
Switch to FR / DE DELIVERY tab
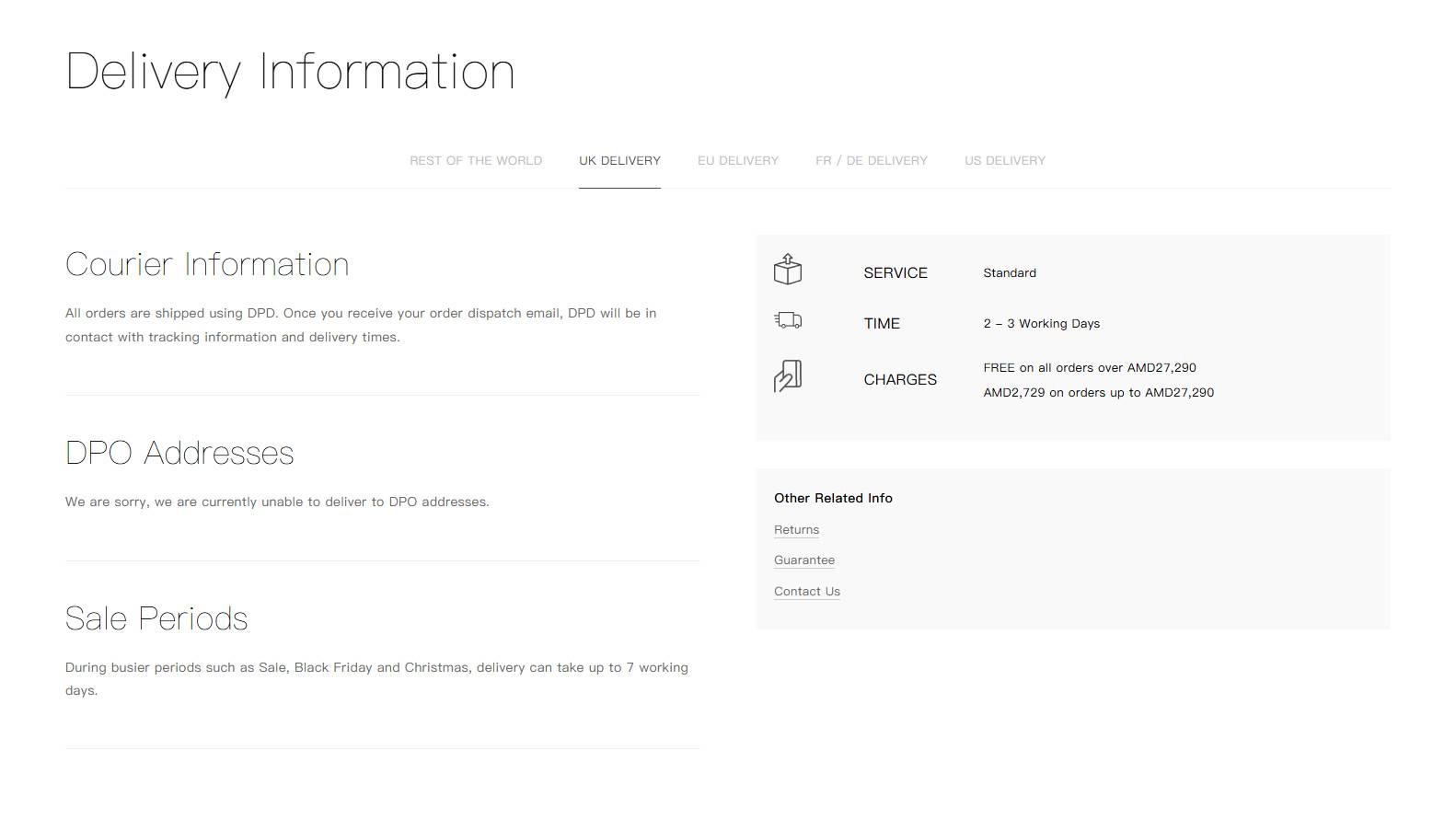(872, 160)
